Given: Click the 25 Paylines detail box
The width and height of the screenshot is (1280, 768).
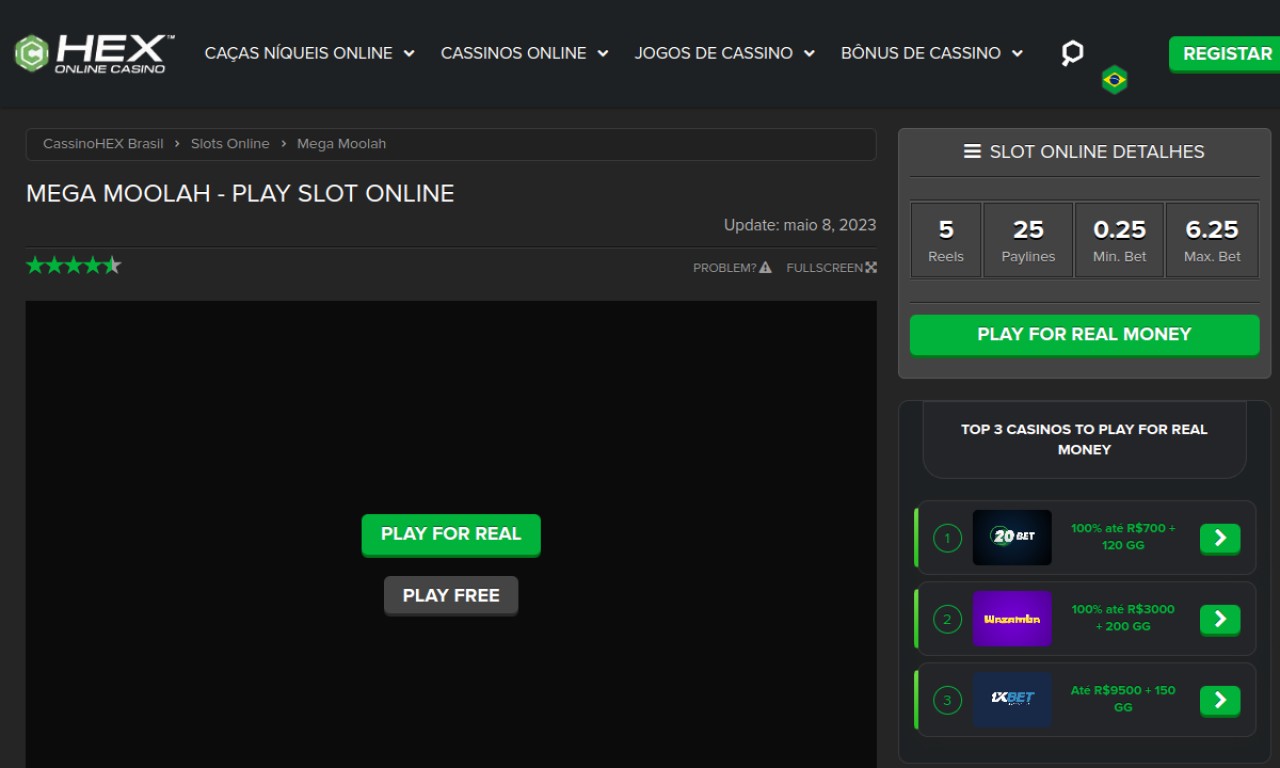Looking at the screenshot, I should point(1028,240).
